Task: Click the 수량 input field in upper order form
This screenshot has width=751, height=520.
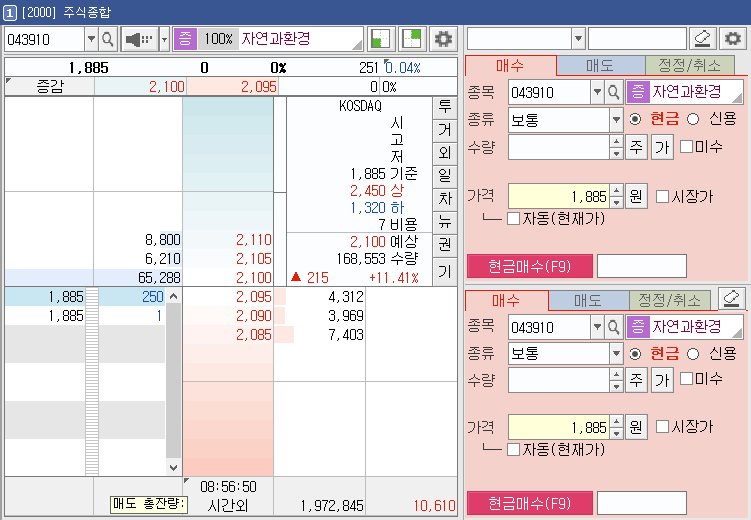Action: coord(558,147)
